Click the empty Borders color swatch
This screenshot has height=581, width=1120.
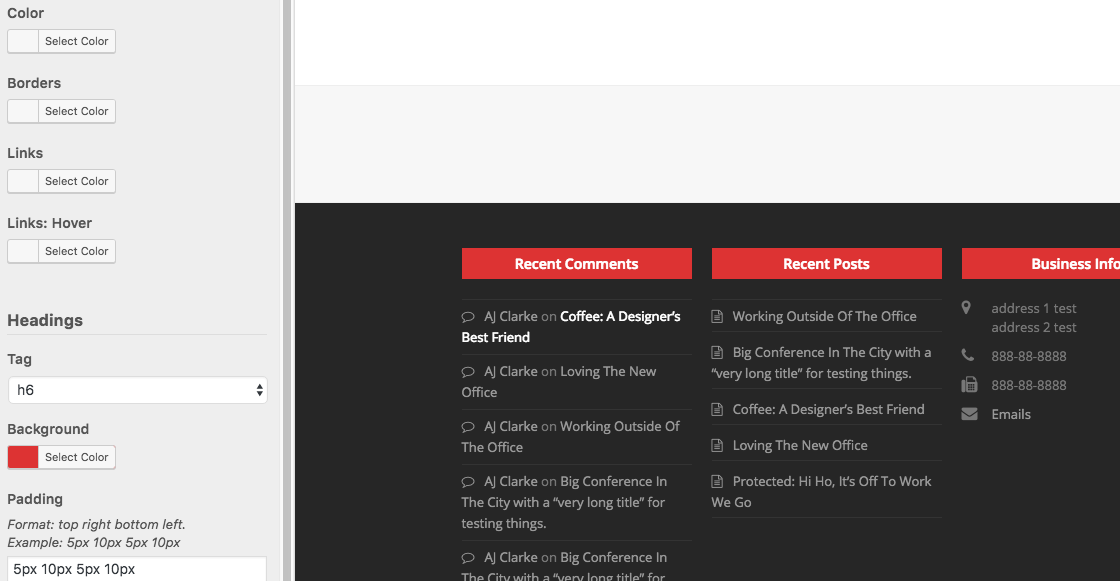click(x=23, y=111)
